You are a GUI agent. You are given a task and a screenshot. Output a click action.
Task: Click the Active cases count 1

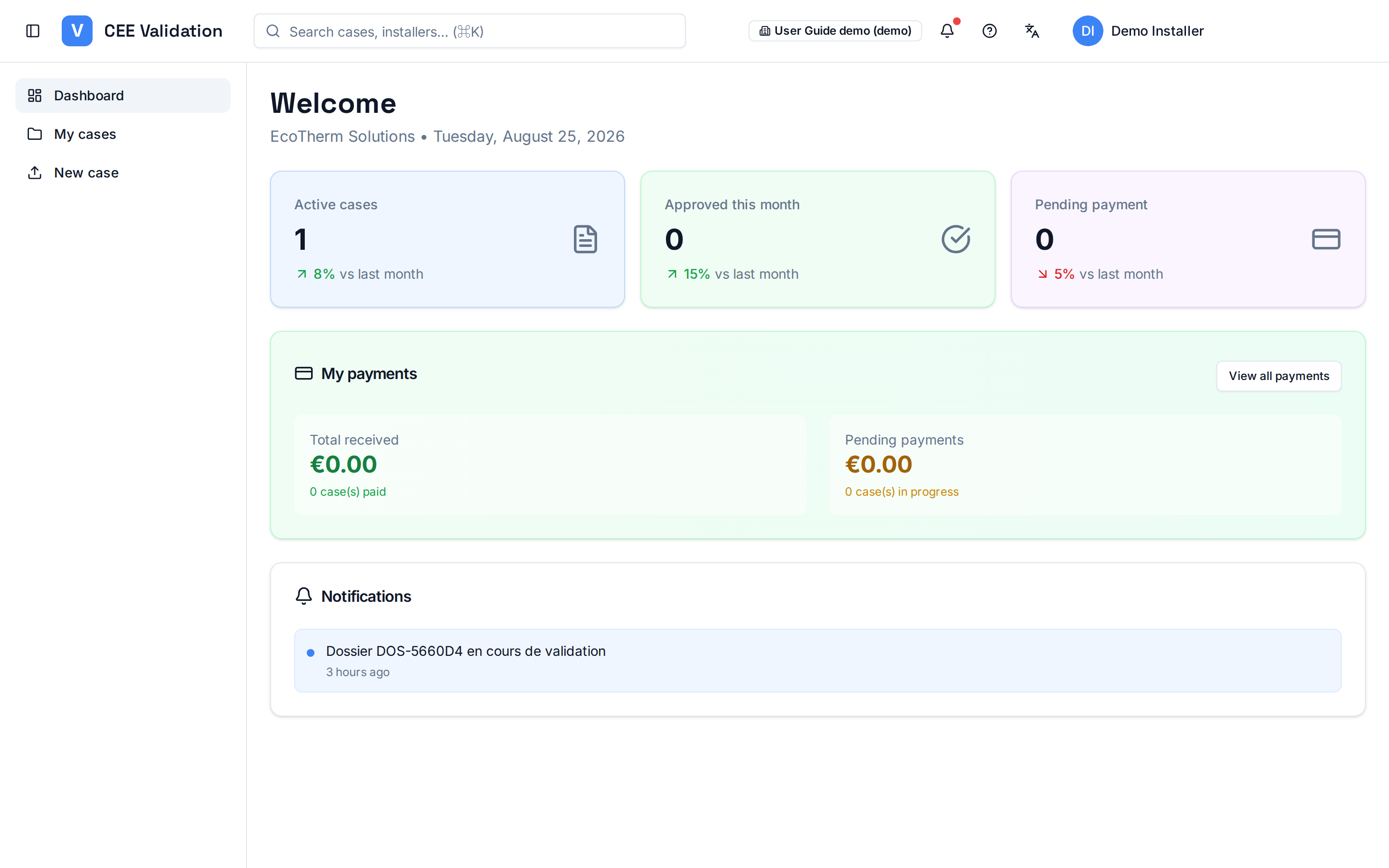pyautogui.click(x=301, y=239)
